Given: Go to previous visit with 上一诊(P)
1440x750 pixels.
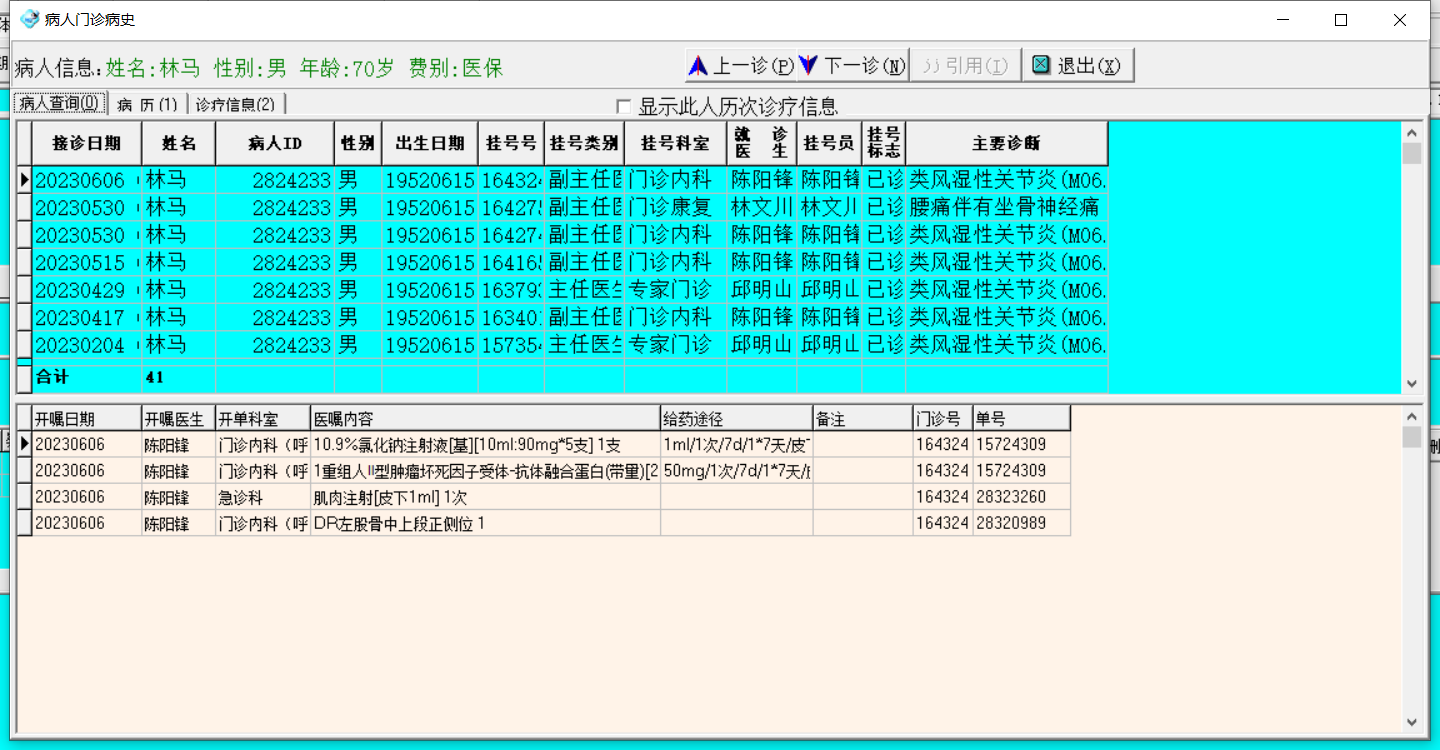Looking at the screenshot, I should (740, 66).
